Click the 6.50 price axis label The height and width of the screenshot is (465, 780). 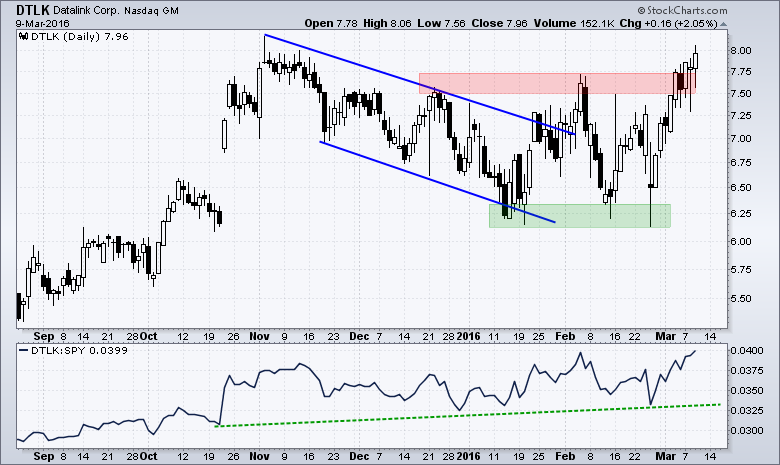click(x=741, y=187)
